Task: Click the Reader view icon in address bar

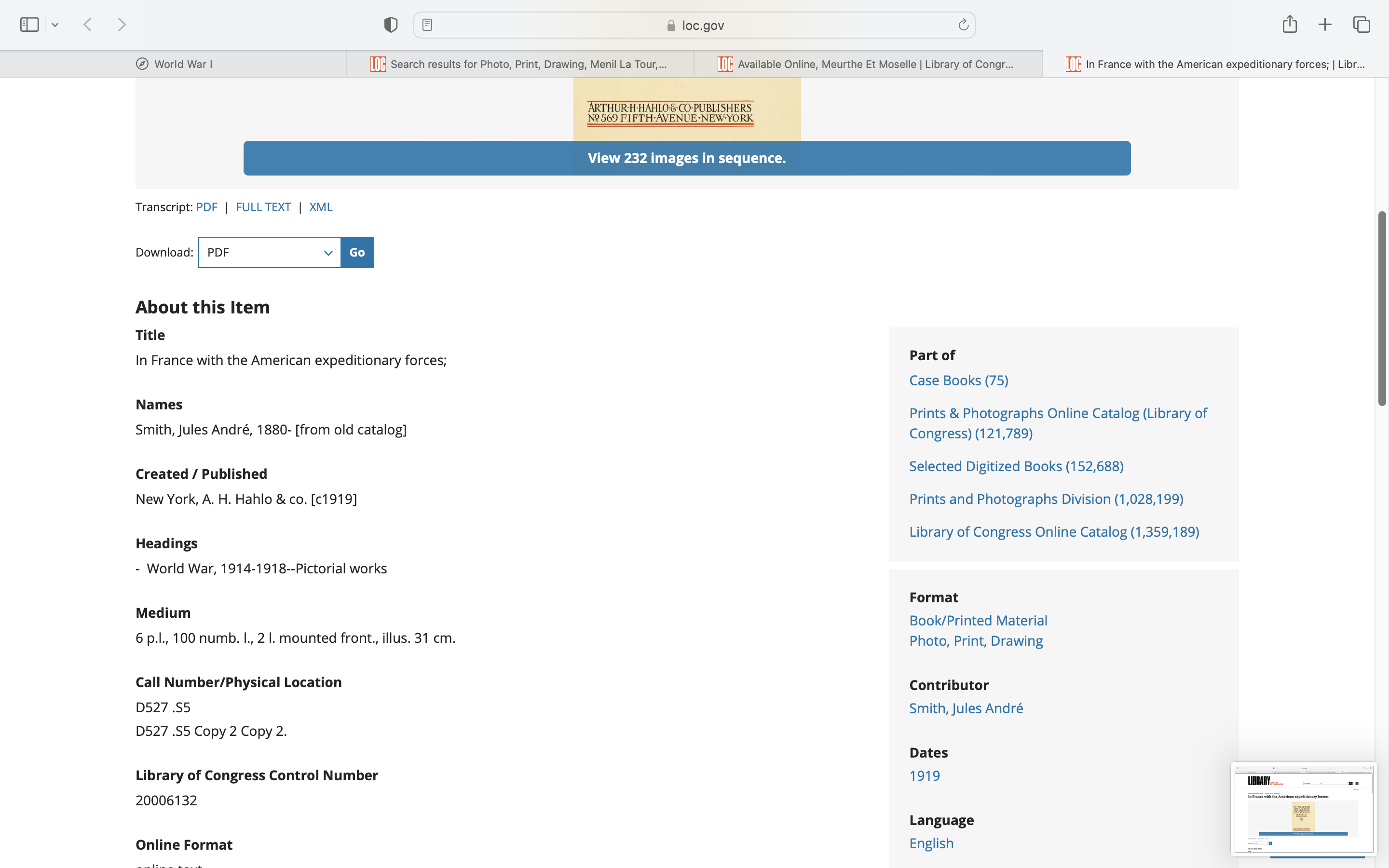Action: (427, 25)
